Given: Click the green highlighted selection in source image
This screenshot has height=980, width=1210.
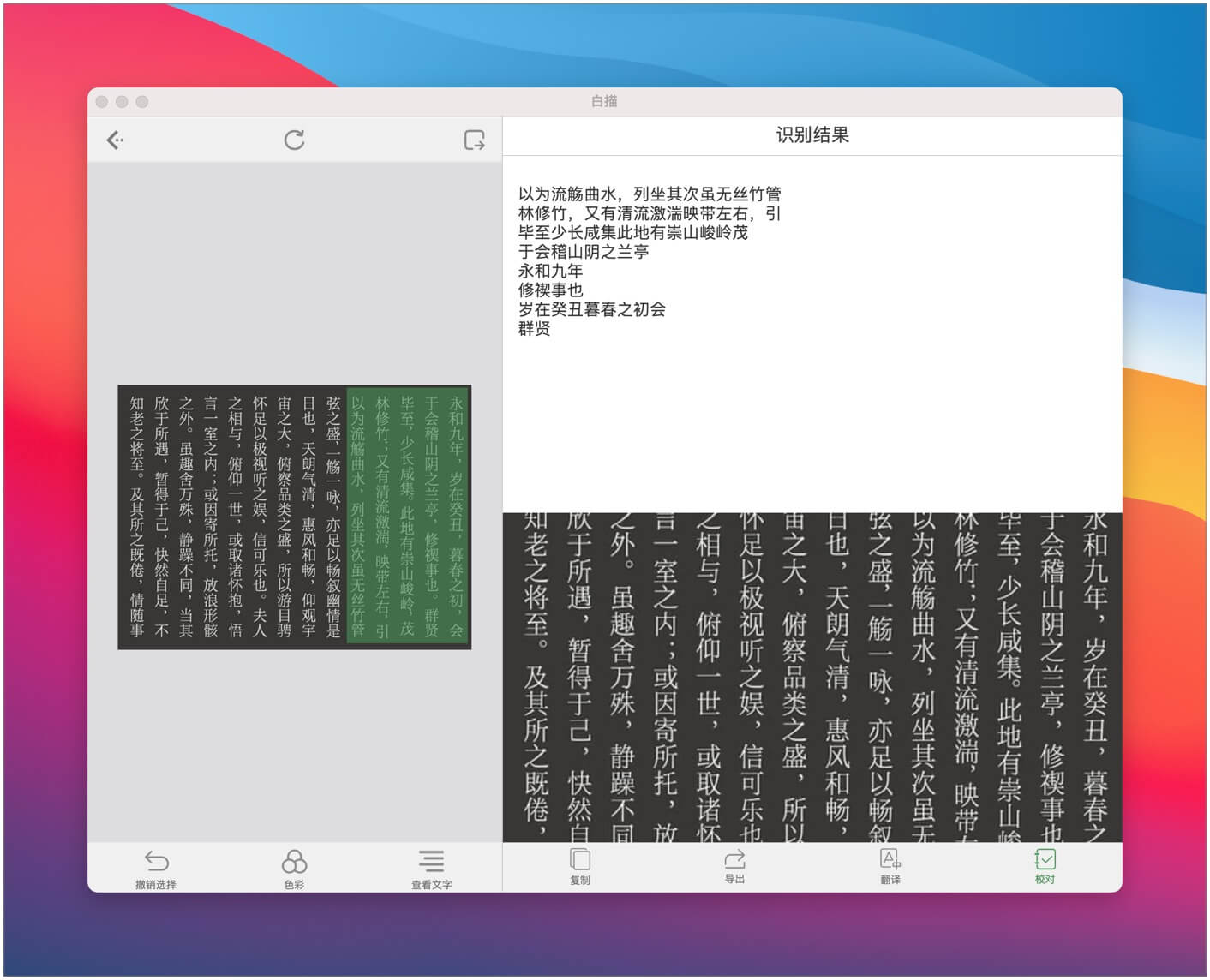Looking at the screenshot, I should pyautogui.click(x=407, y=517).
